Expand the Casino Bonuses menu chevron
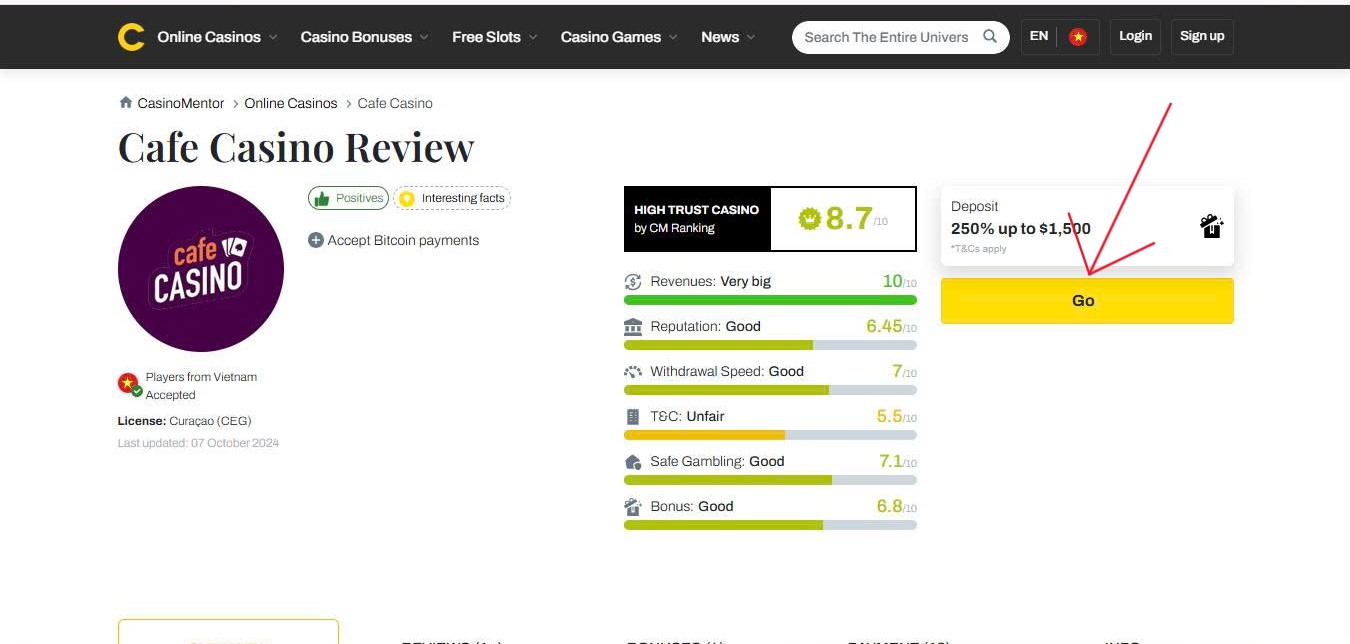 pyautogui.click(x=424, y=37)
